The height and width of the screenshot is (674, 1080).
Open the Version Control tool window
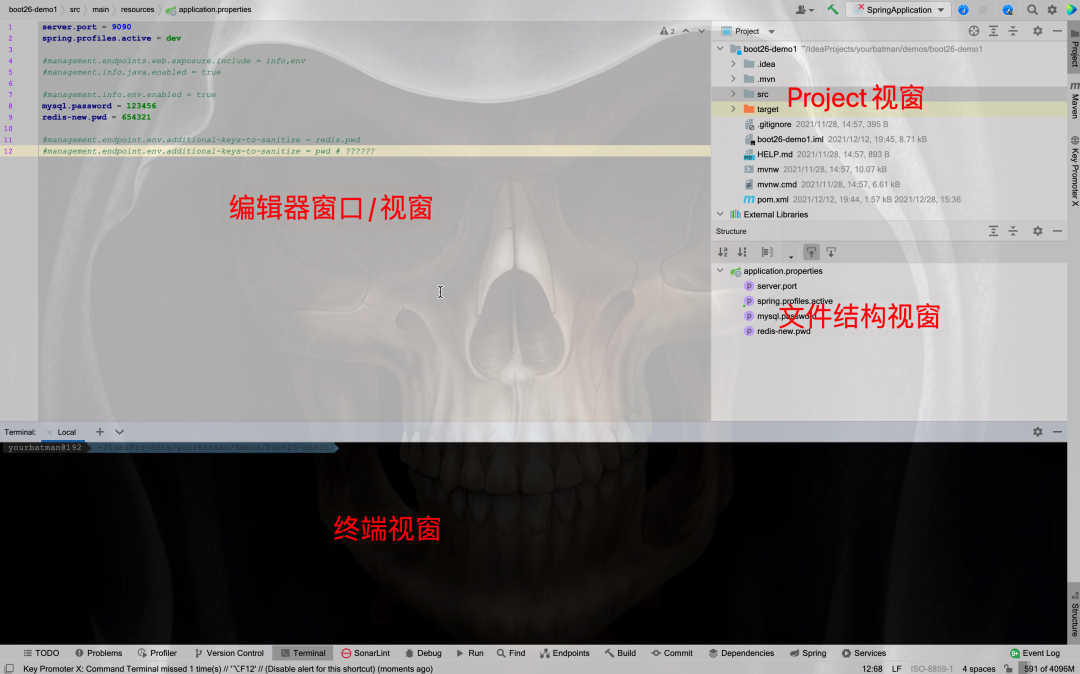tap(229, 653)
